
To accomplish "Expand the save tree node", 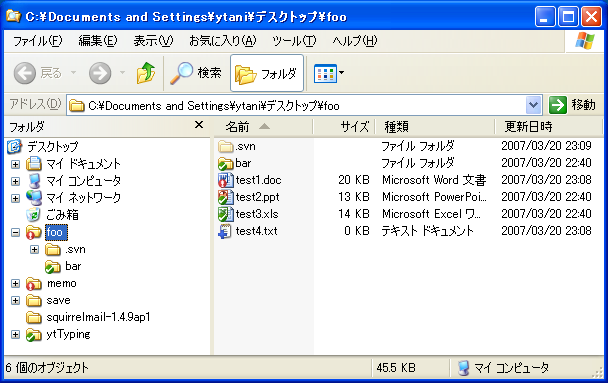I will click(16, 300).
